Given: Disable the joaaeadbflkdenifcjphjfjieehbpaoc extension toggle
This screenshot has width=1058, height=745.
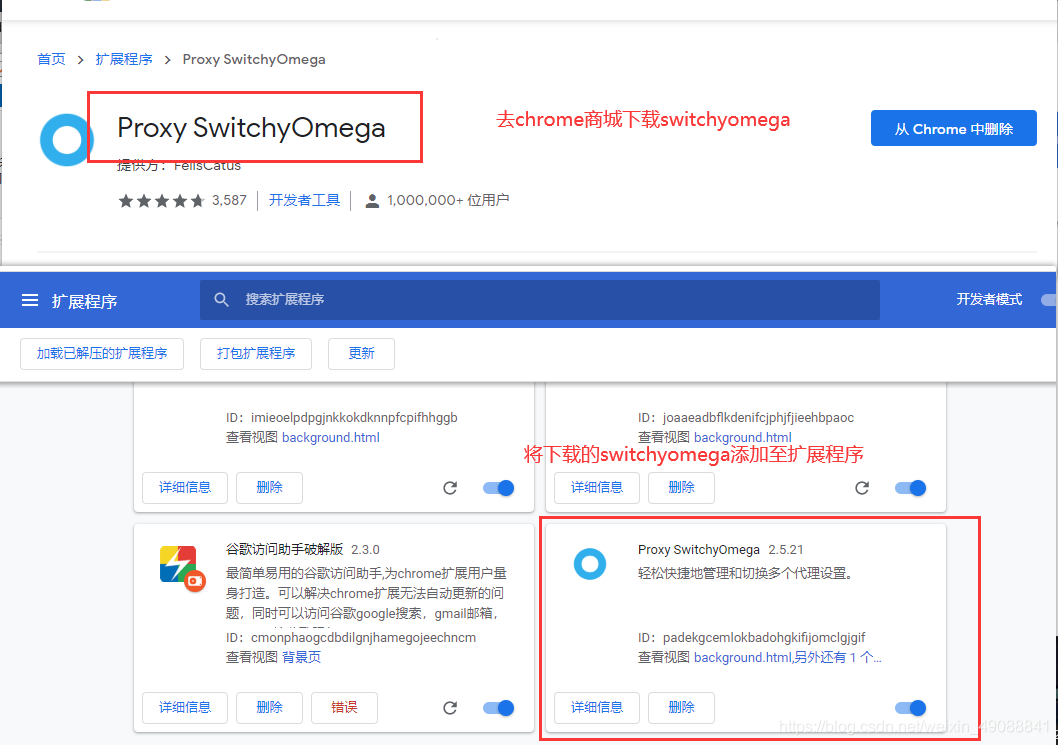Looking at the screenshot, I should point(910,488).
